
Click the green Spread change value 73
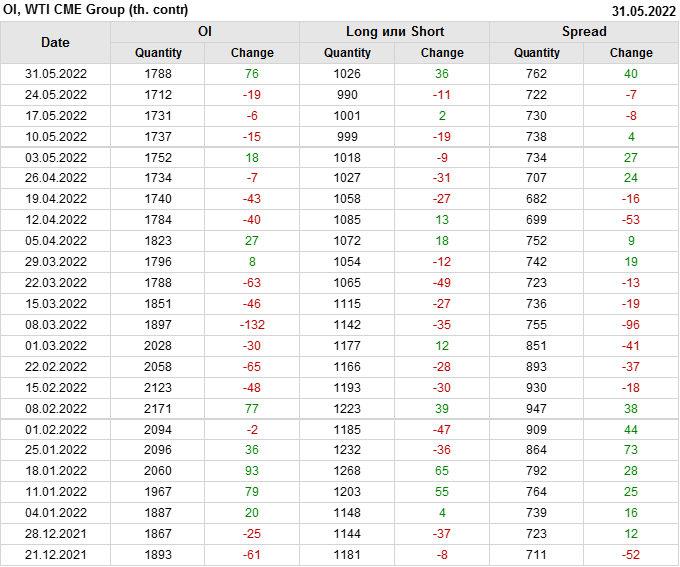coord(631,451)
